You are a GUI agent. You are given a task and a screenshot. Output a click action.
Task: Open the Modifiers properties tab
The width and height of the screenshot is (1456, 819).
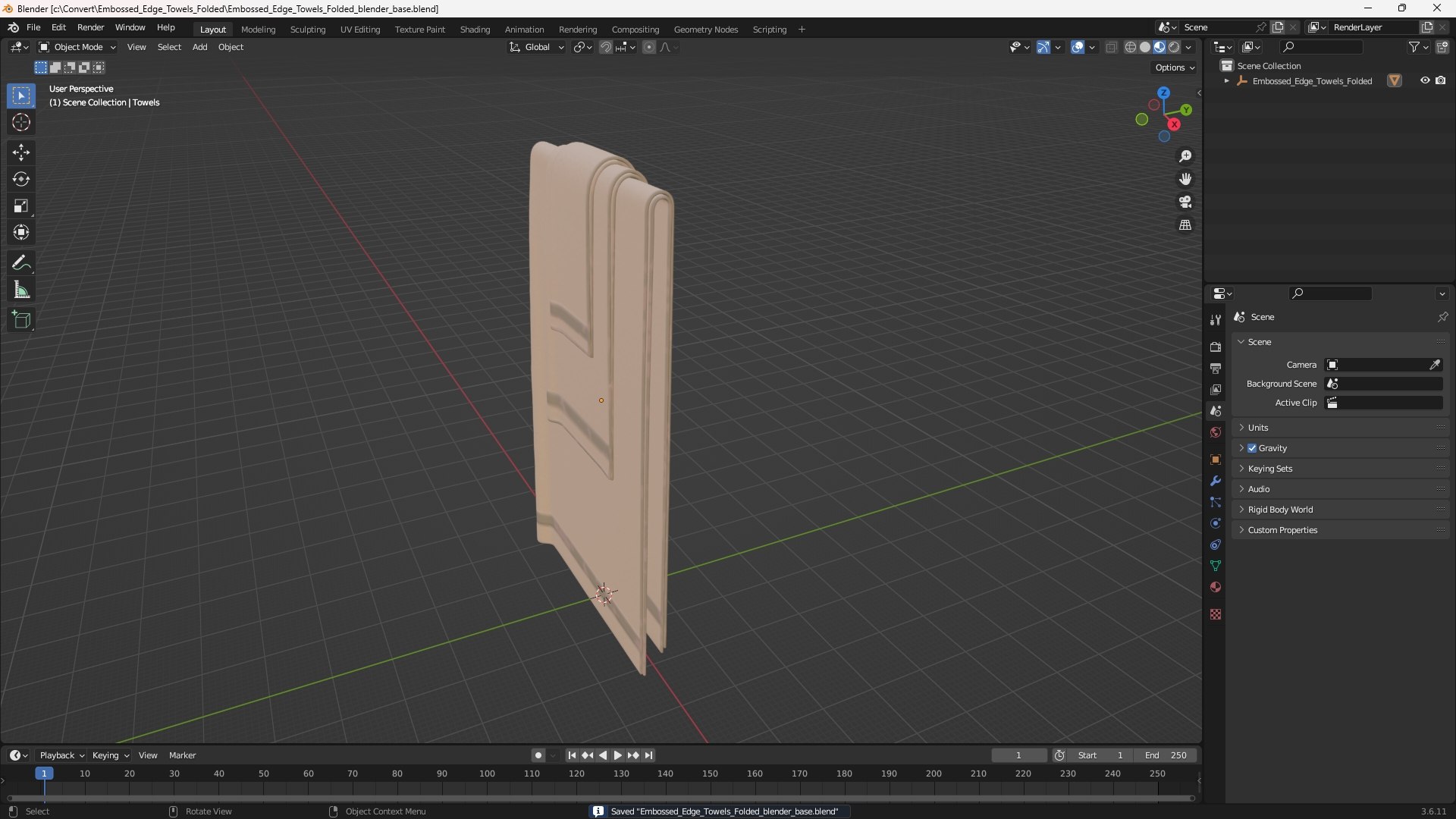pos(1216,481)
